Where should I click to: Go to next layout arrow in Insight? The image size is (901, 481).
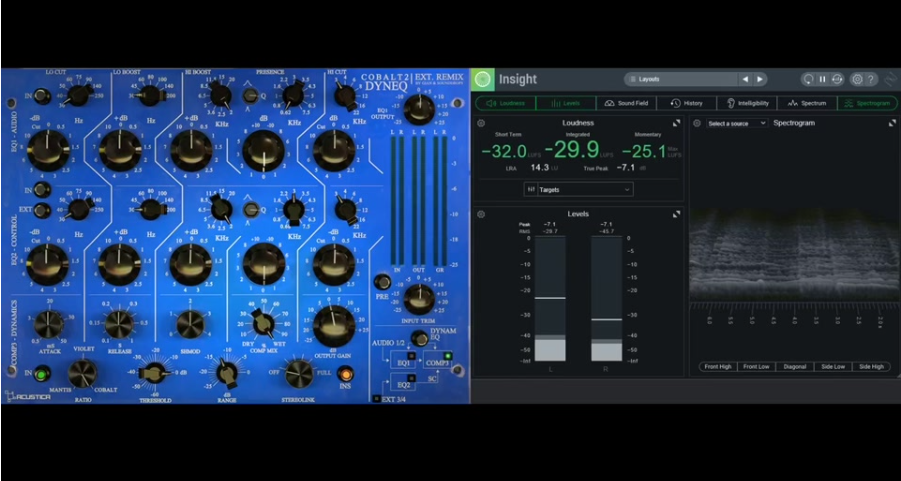760,79
